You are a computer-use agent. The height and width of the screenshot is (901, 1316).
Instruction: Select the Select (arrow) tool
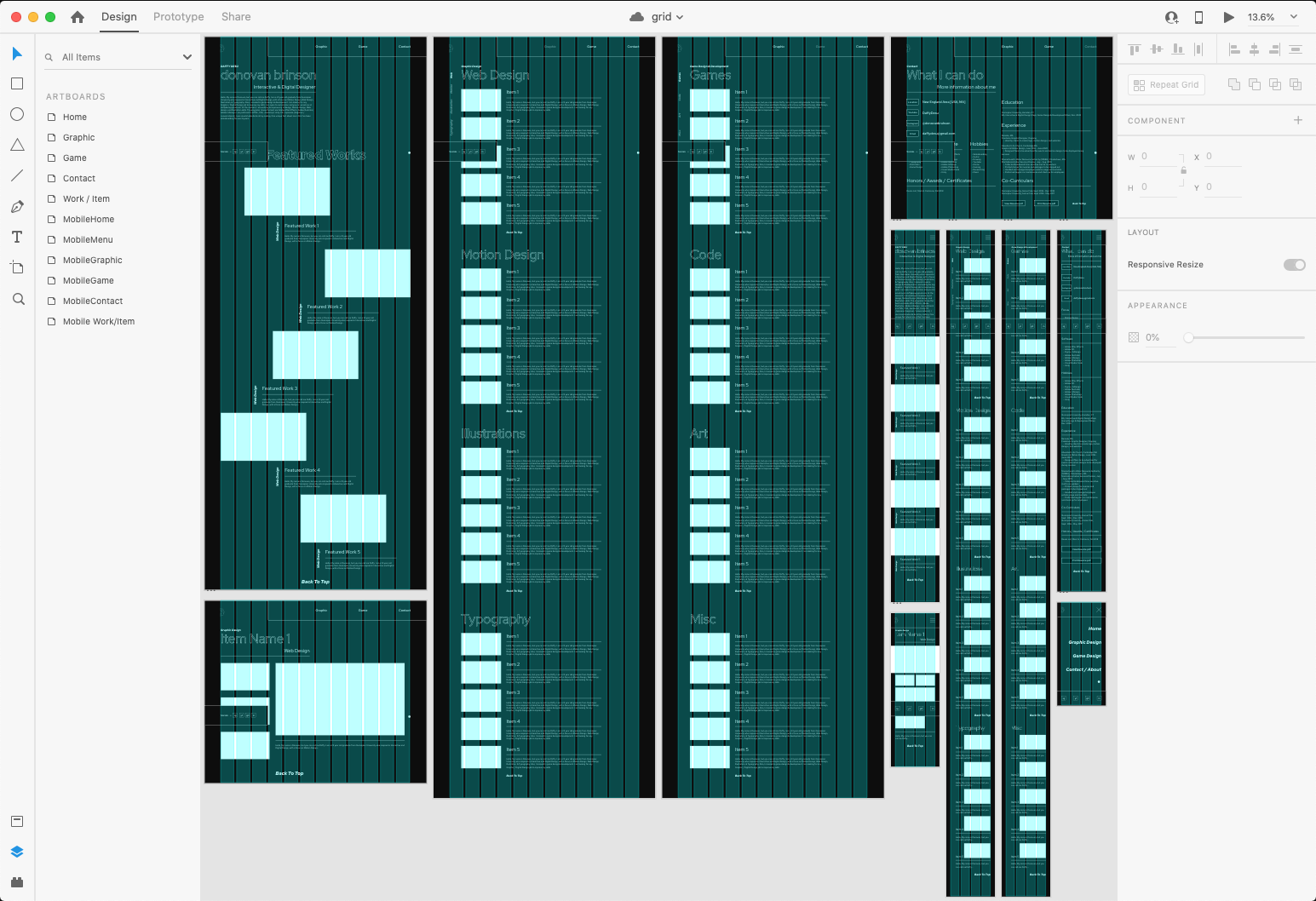(x=17, y=54)
